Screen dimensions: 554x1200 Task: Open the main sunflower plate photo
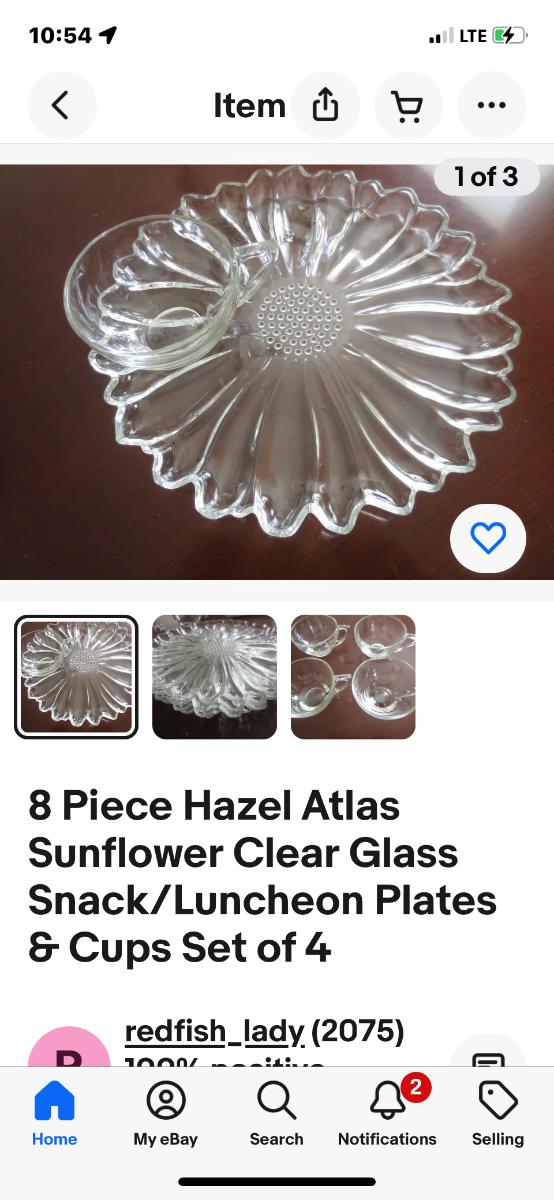[x=277, y=372]
